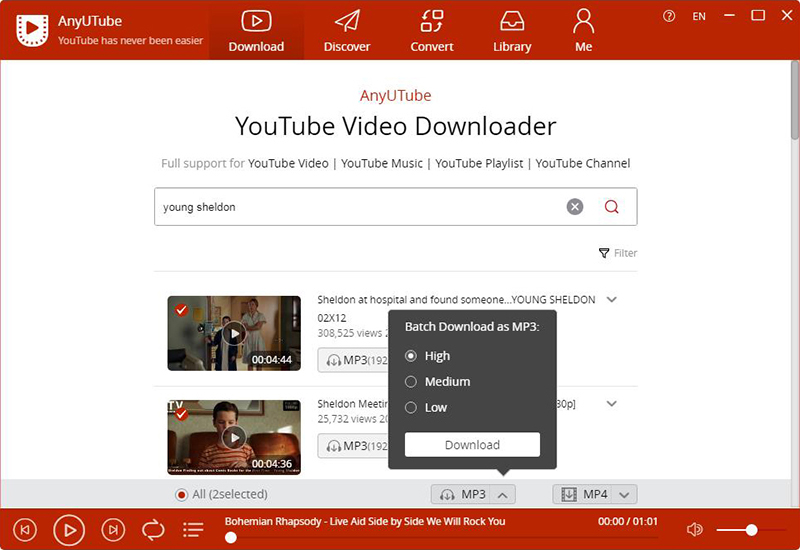The width and height of the screenshot is (800, 550).
Task: Click the vertical scrollbar
Action: [795, 100]
